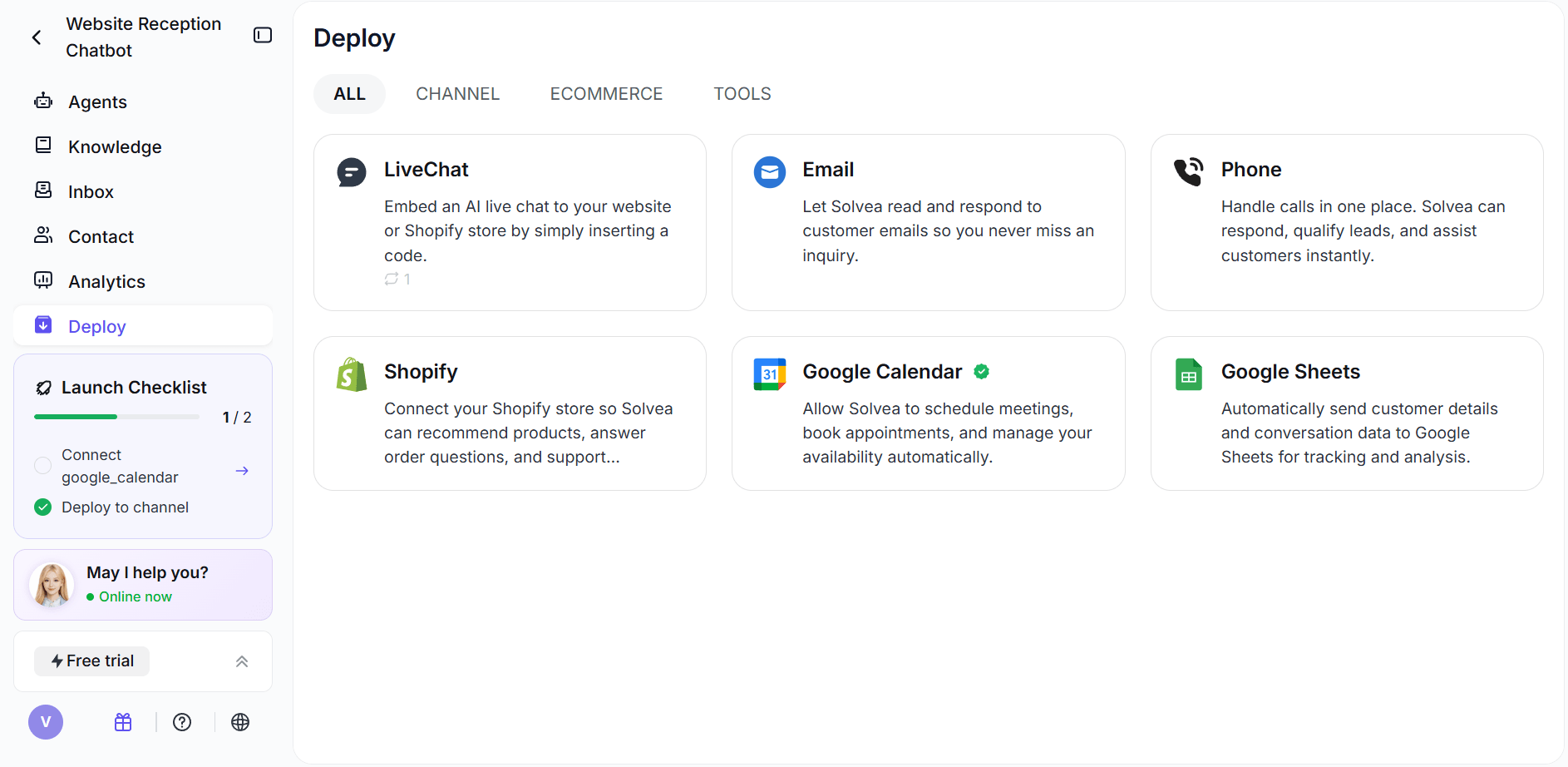The width and height of the screenshot is (1568, 767).
Task: Switch to the ECOMMERCE tab
Action: [606, 94]
